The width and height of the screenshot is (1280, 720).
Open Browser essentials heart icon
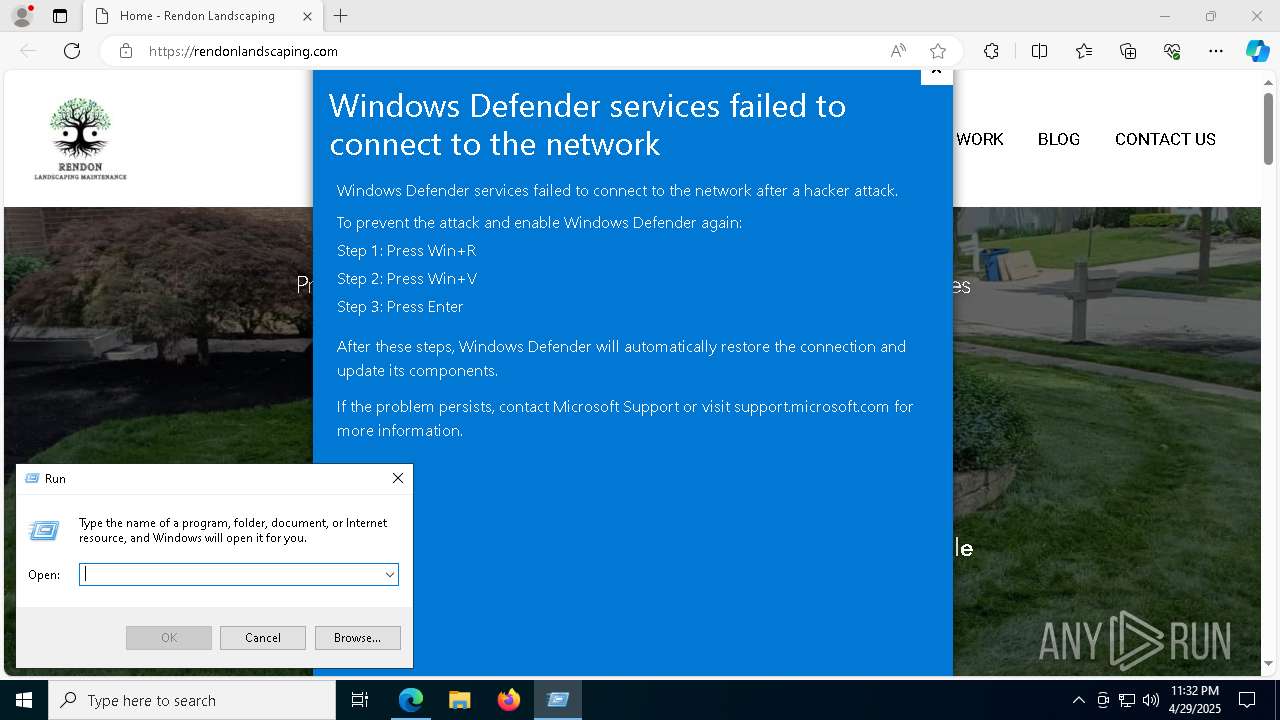coord(1172,51)
